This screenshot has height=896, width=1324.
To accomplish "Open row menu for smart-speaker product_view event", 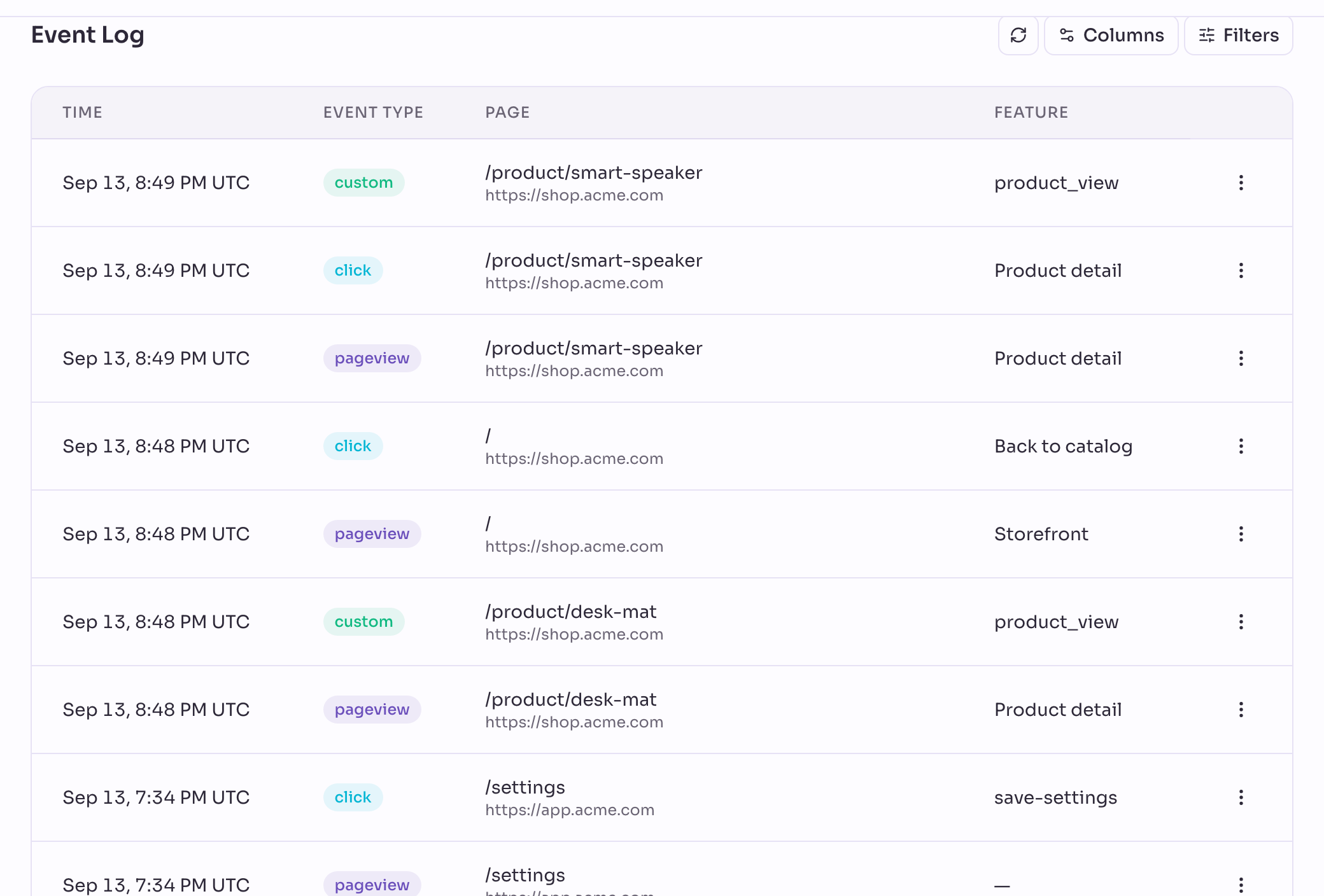I will [1241, 183].
